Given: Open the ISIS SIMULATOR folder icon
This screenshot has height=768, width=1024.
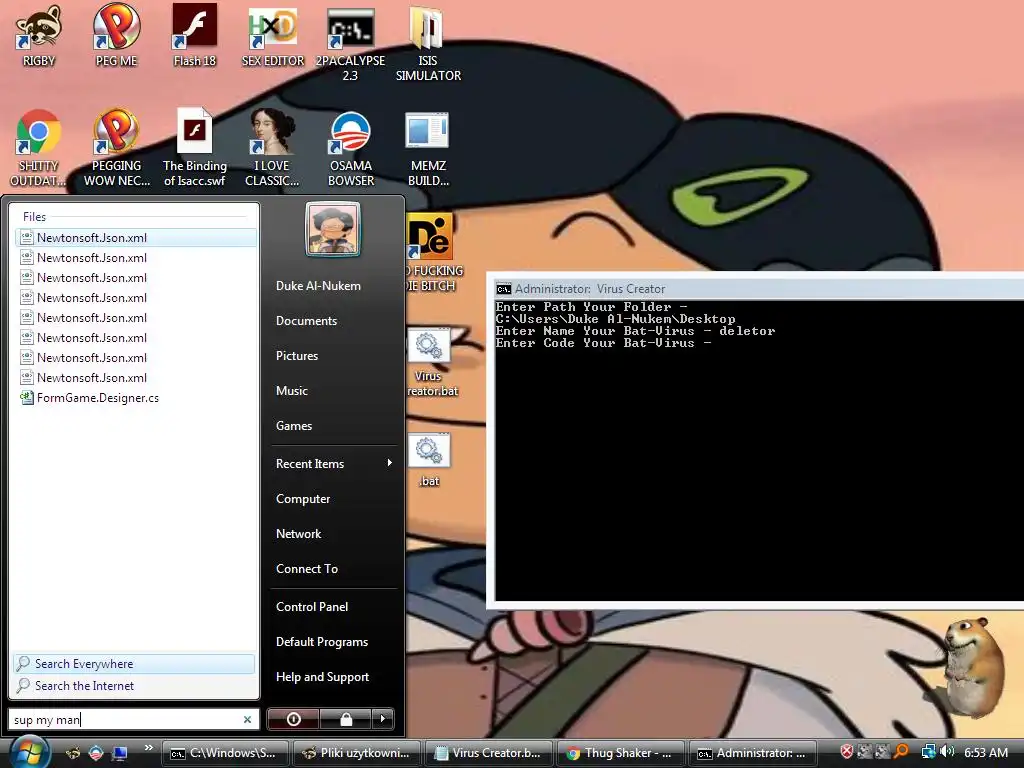Looking at the screenshot, I should pyautogui.click(x=428, y=42).
